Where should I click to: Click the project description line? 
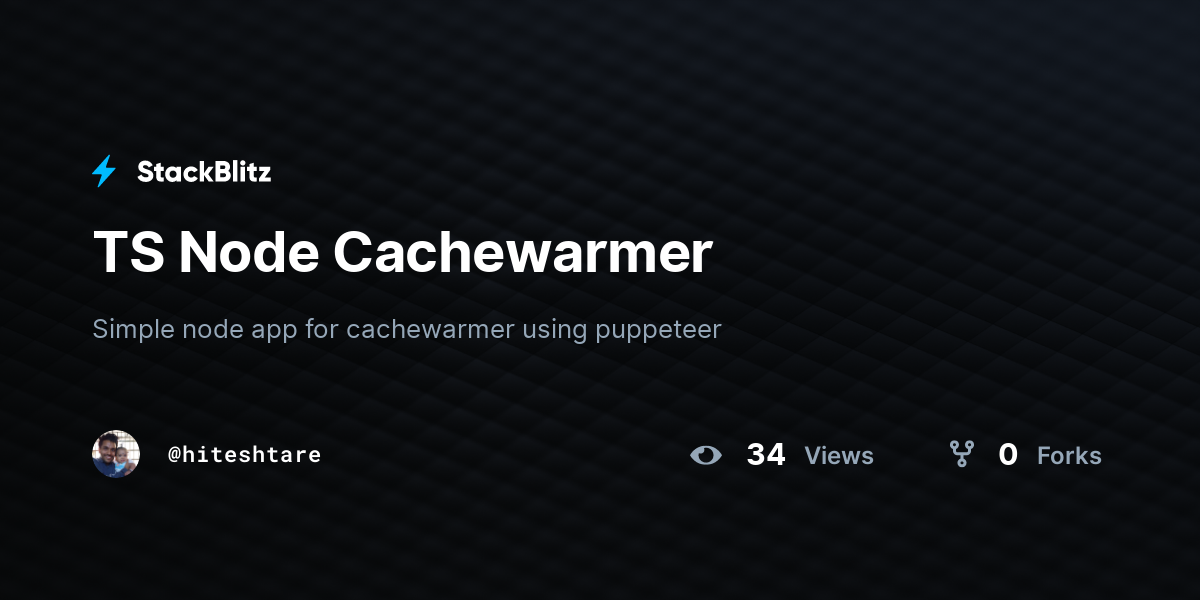point(407,330)
